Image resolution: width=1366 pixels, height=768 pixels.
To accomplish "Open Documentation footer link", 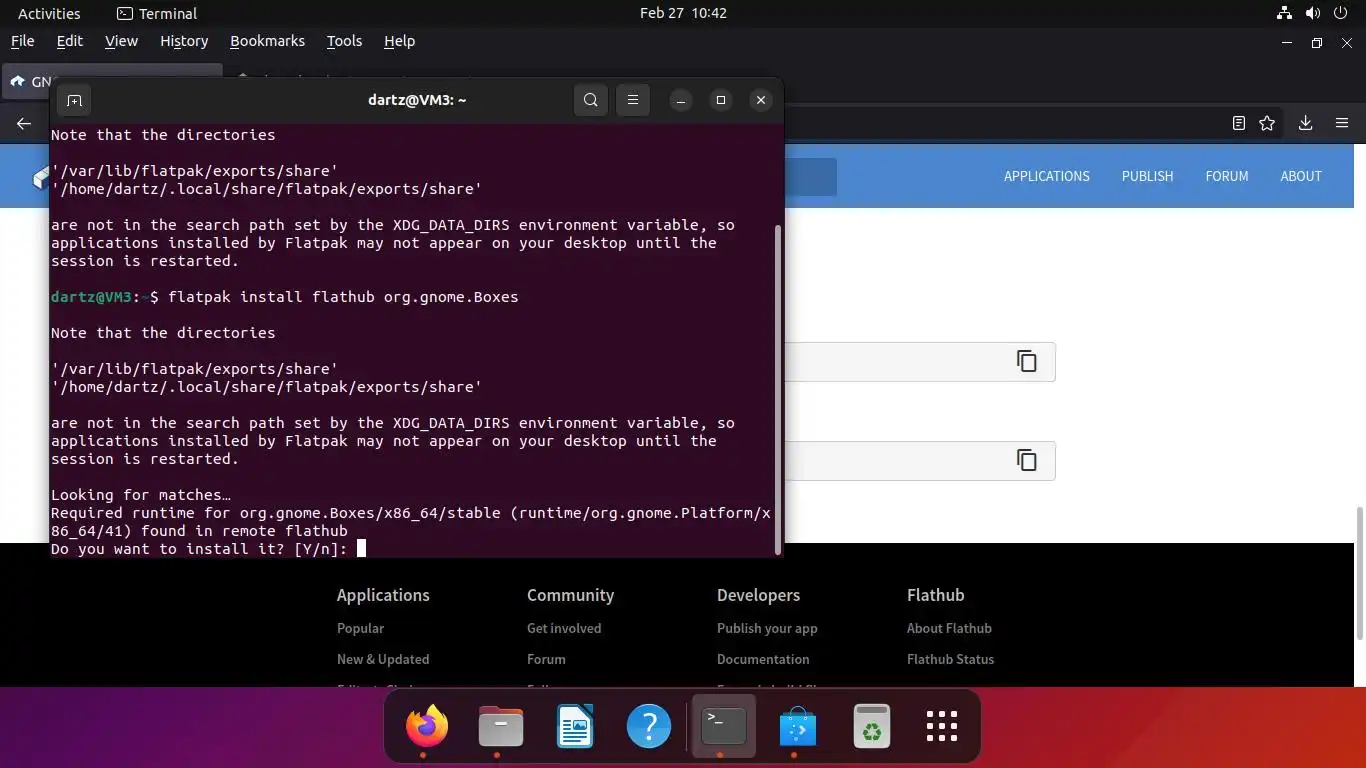I will tap(763, 659).
